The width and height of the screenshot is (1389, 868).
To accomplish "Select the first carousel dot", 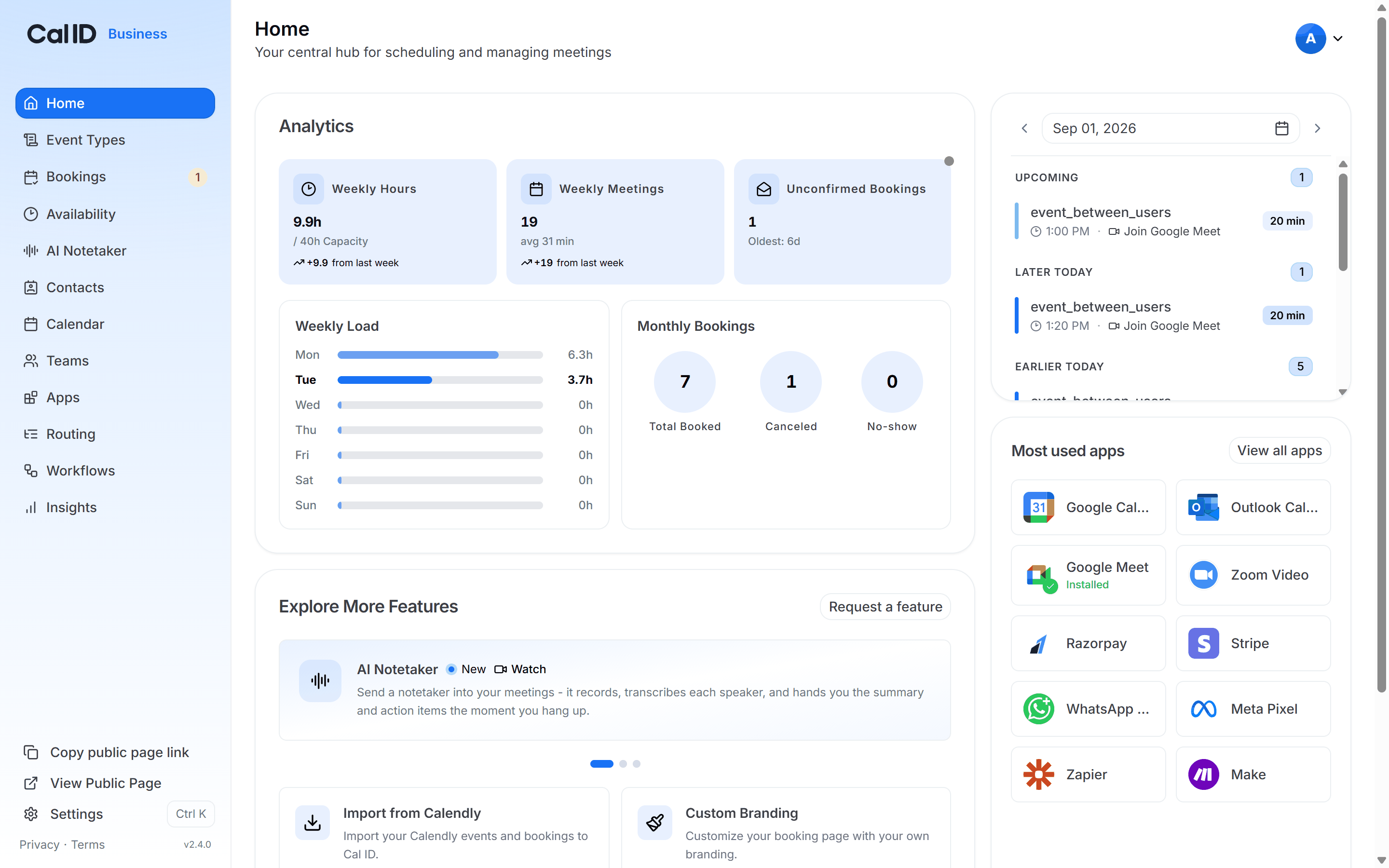I will (601, 764).
